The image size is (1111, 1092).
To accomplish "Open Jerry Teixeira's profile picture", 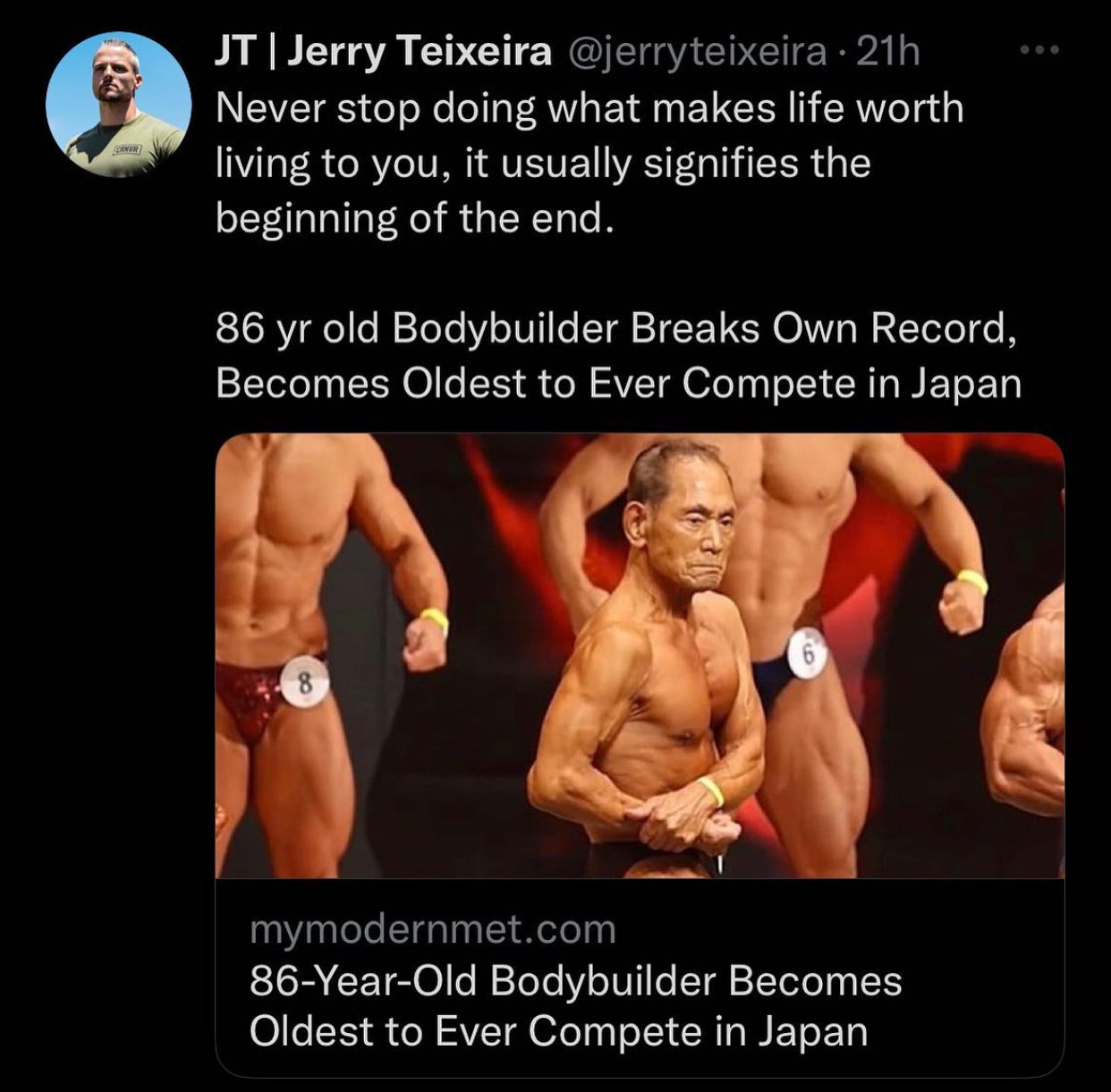I will click(119, 105).
